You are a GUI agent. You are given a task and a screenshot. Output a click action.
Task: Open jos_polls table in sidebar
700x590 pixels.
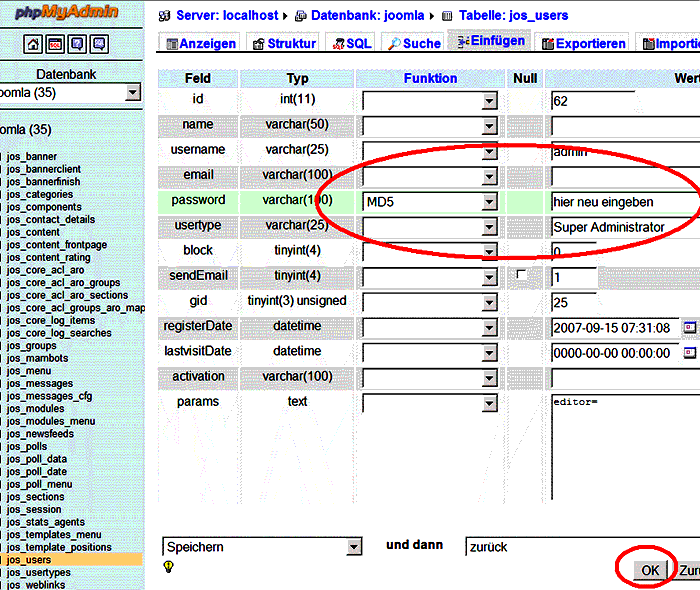click(x=27, y=446)
